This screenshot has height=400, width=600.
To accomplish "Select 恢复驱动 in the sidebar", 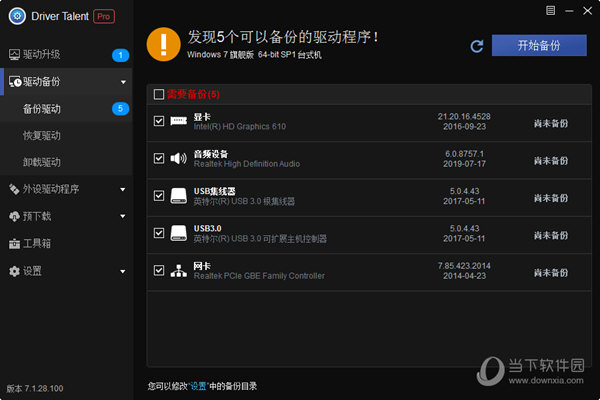I will pos(42,135).
